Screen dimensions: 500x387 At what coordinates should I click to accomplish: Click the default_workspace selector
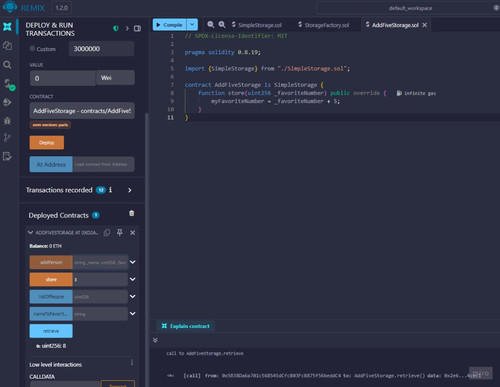click(410, 8)
